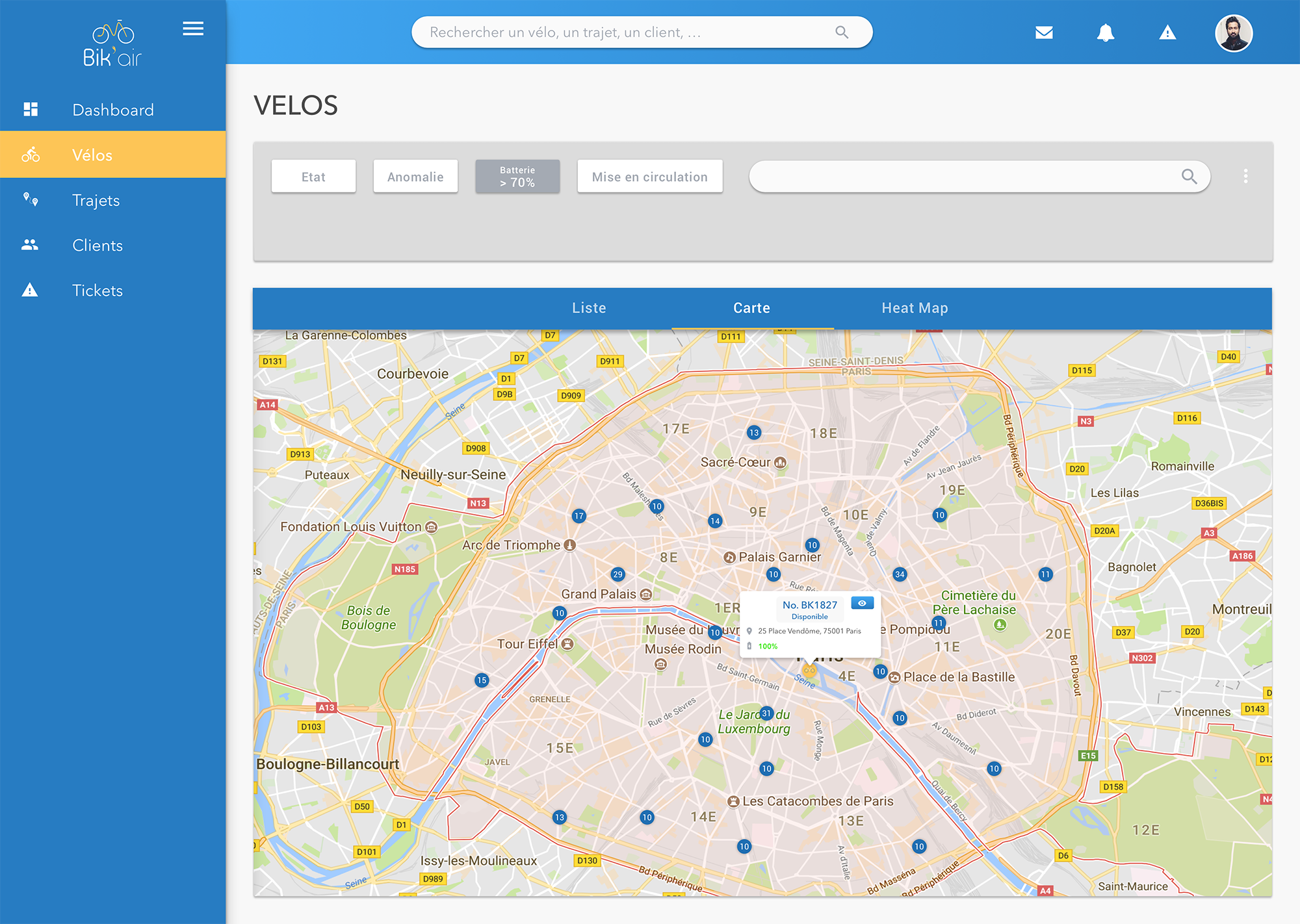Open Tickets section
Viewport: 1300px width, 924px height.
pos(113,290)
